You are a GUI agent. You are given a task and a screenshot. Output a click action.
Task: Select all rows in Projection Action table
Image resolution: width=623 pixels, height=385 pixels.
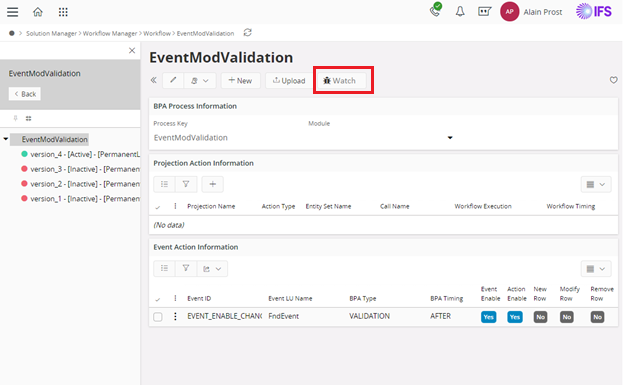click(158, 207)
